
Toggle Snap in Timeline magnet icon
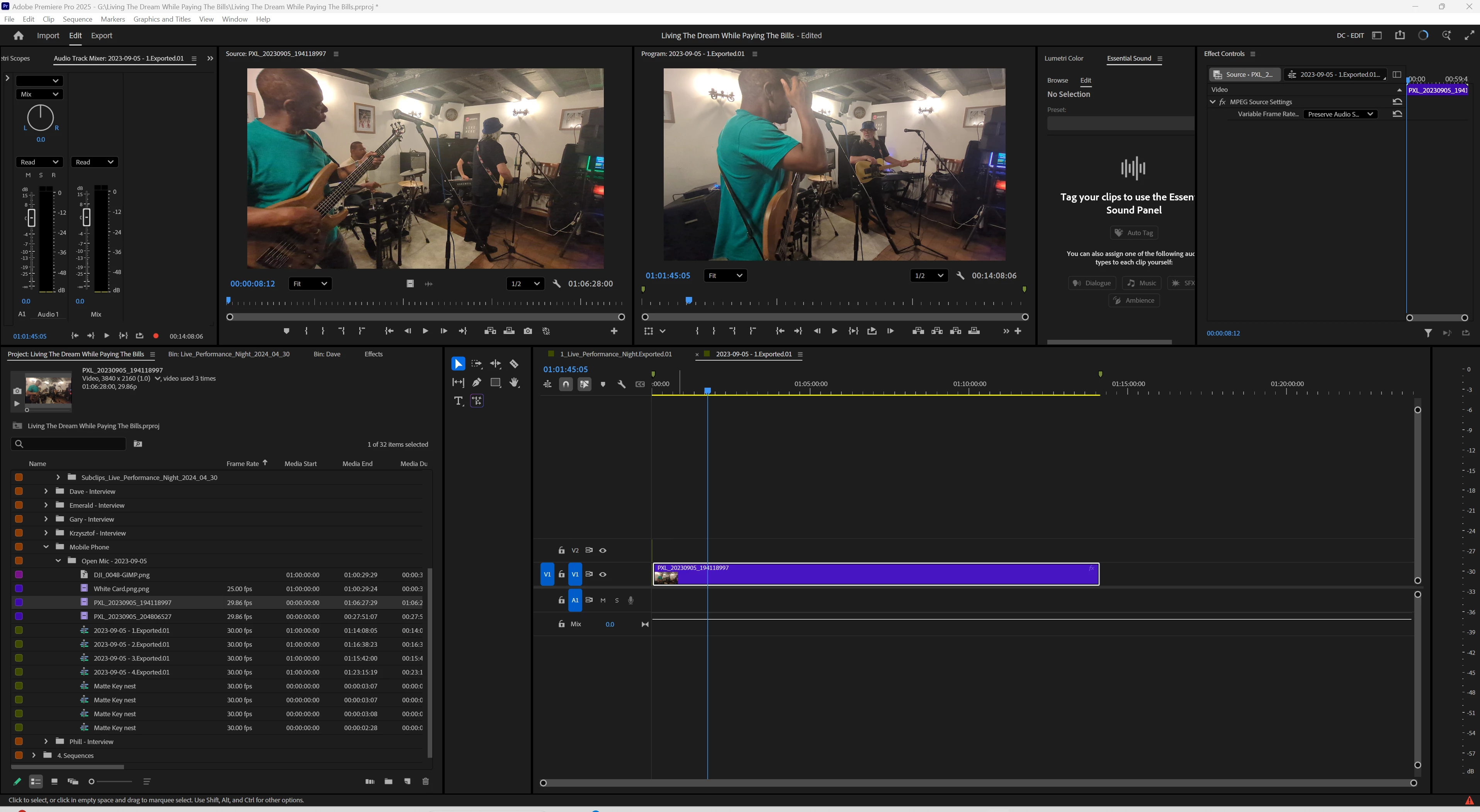(566, 384)
